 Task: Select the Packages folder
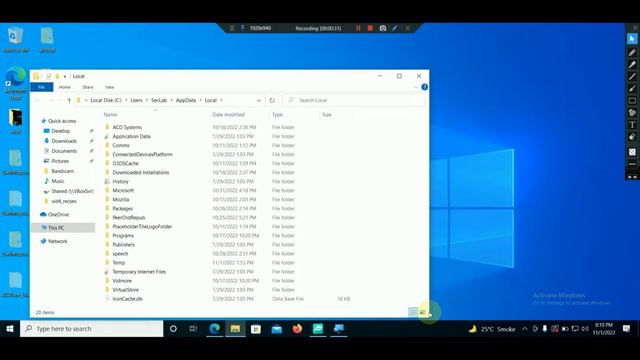(x=122, y=209)
